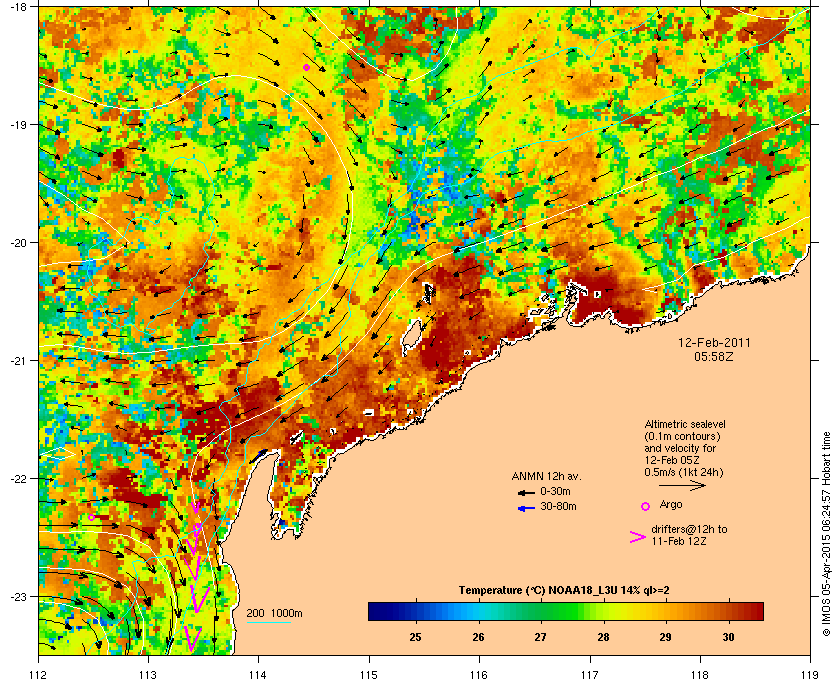Image resolution: width=840 pixels, height=680 pixels.
Task: Click the 'drifters@12h to' legend text
Action: pyautogui.click(x=689, y=529)
